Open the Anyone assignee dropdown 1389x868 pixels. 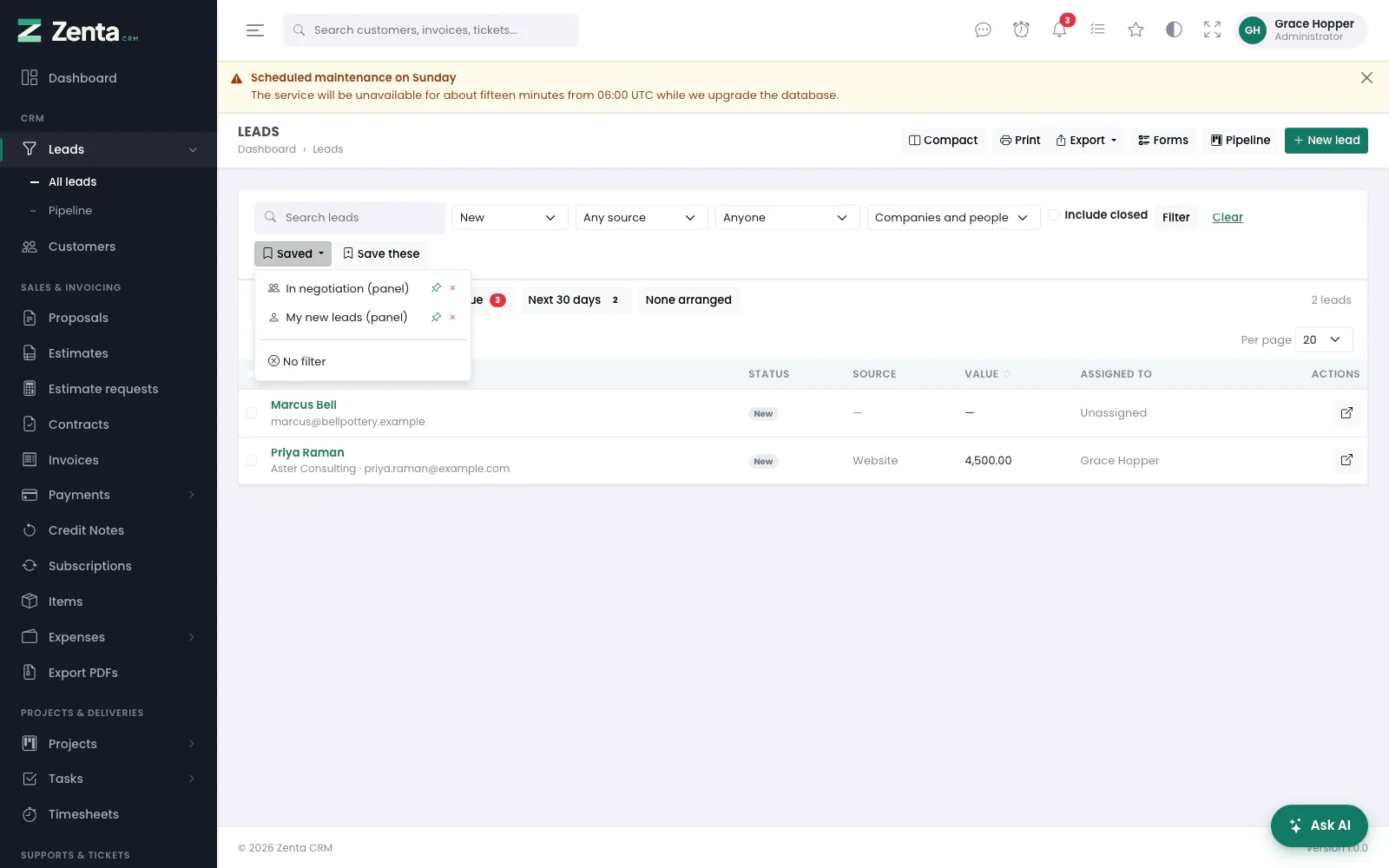[787, 218]
